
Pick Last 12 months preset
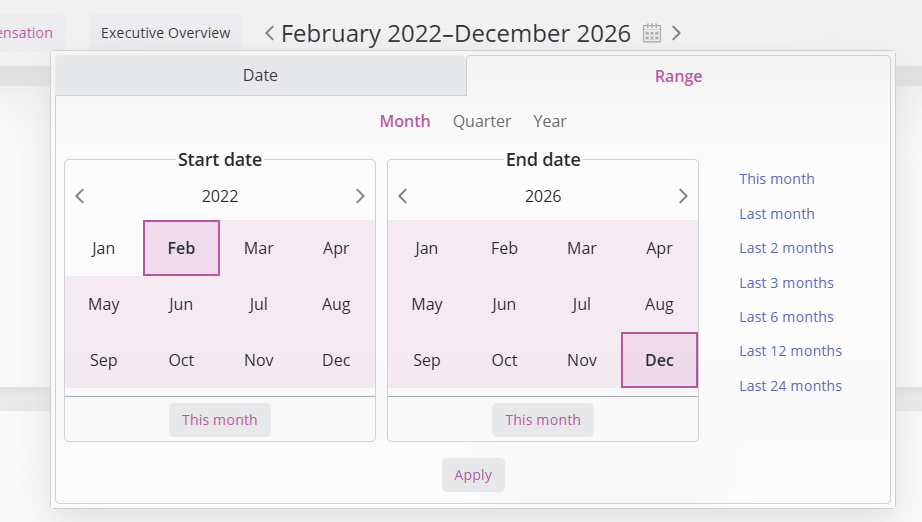[790, 351]
